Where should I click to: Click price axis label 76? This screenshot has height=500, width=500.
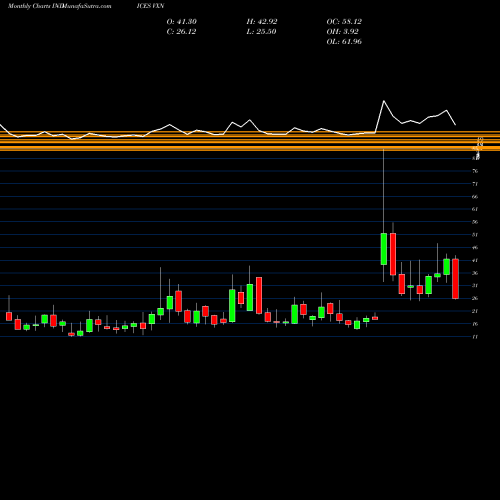(x=475, y=171)
